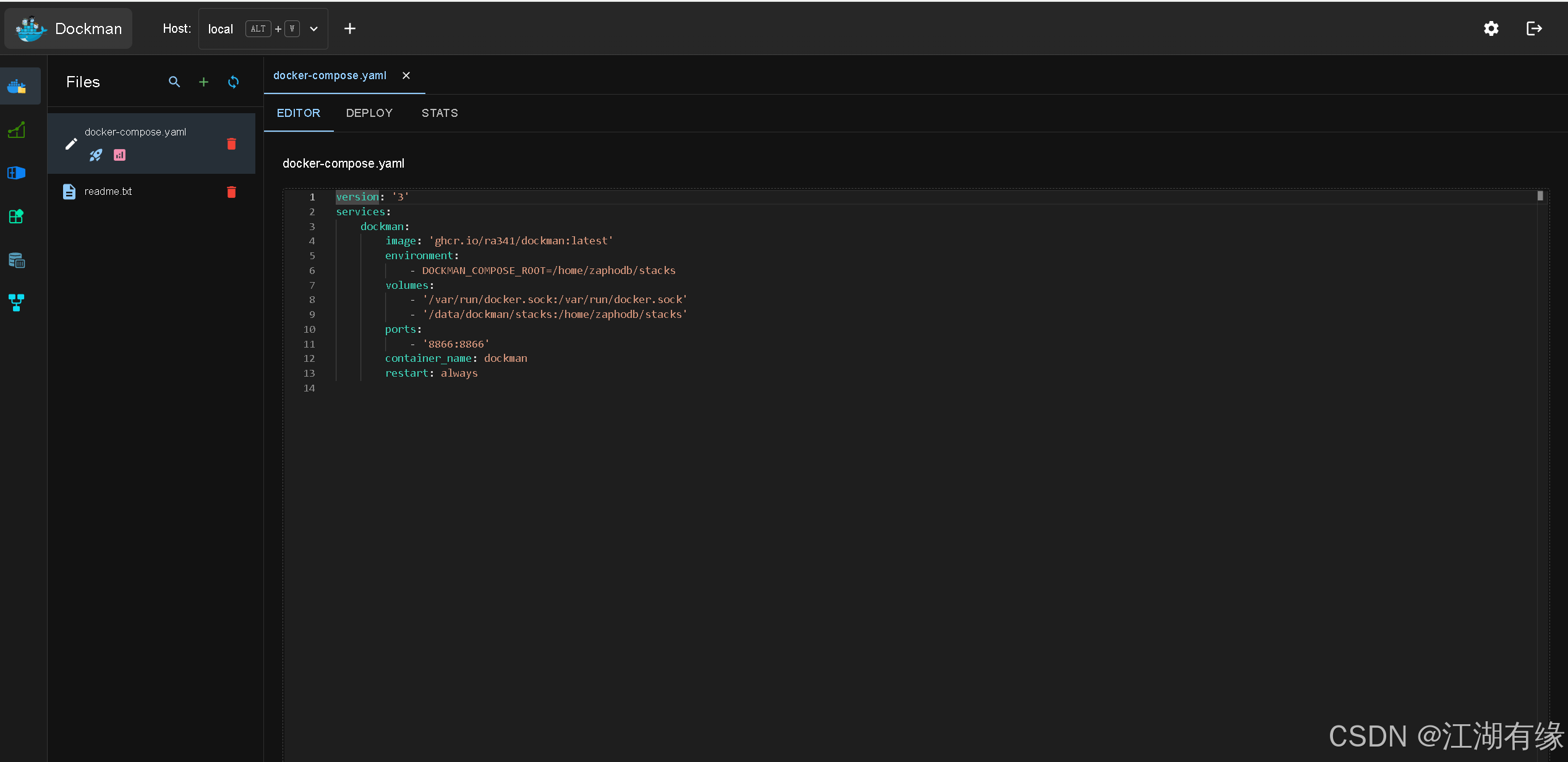This screenshot has height=762, width=1568.
Task: Open the Docker files sidebar section
Action: click(x=17, y=87)
